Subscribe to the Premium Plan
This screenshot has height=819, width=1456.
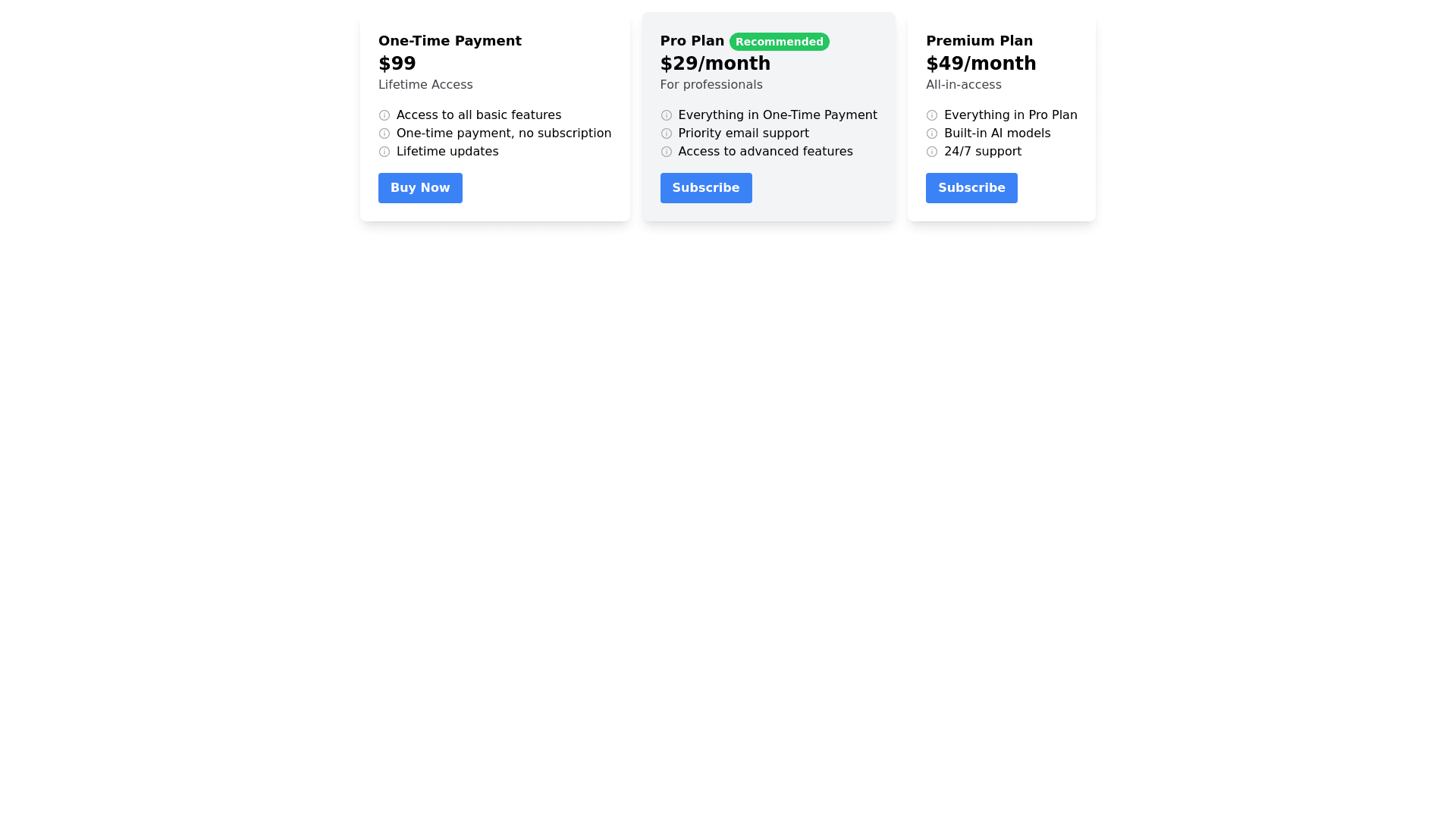pos(971,188)
